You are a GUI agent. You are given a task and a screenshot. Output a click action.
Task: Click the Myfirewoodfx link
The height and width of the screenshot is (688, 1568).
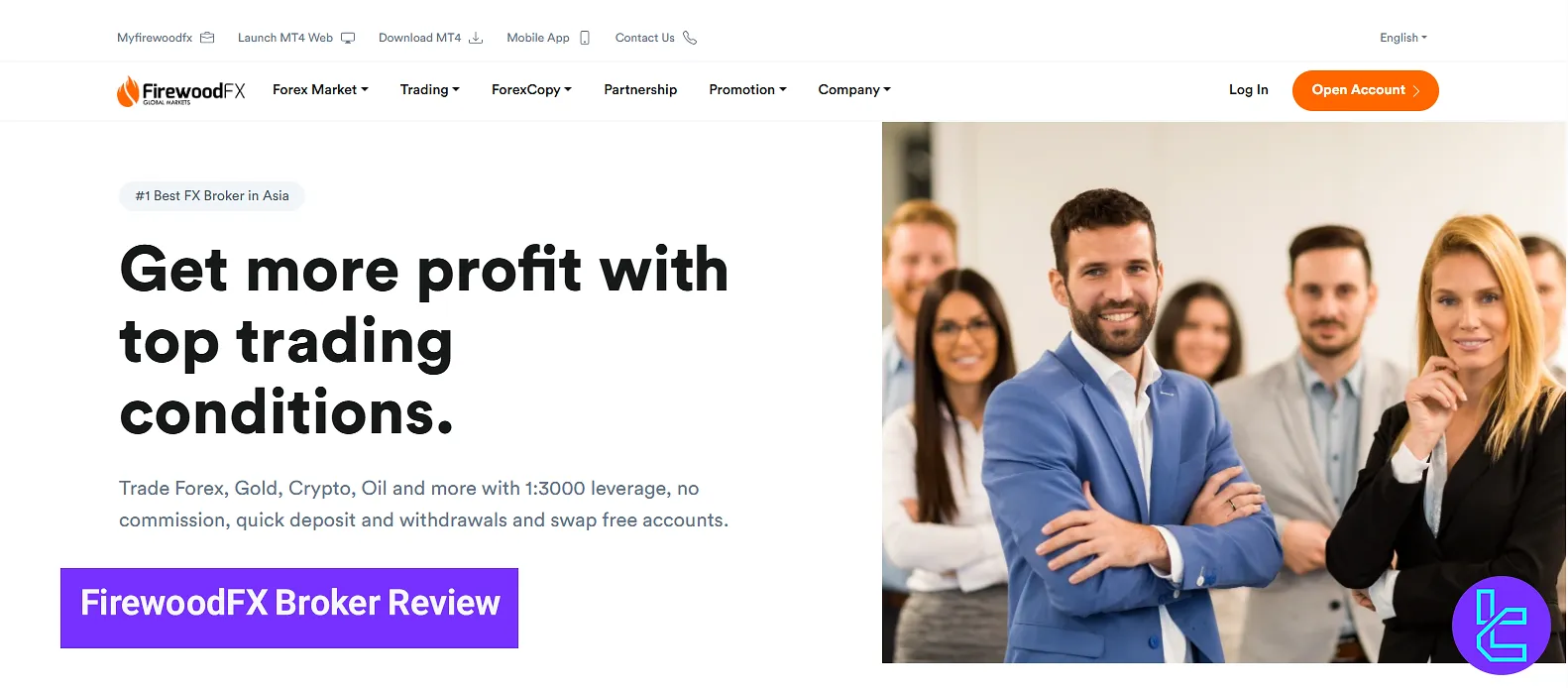coord(155,38)
